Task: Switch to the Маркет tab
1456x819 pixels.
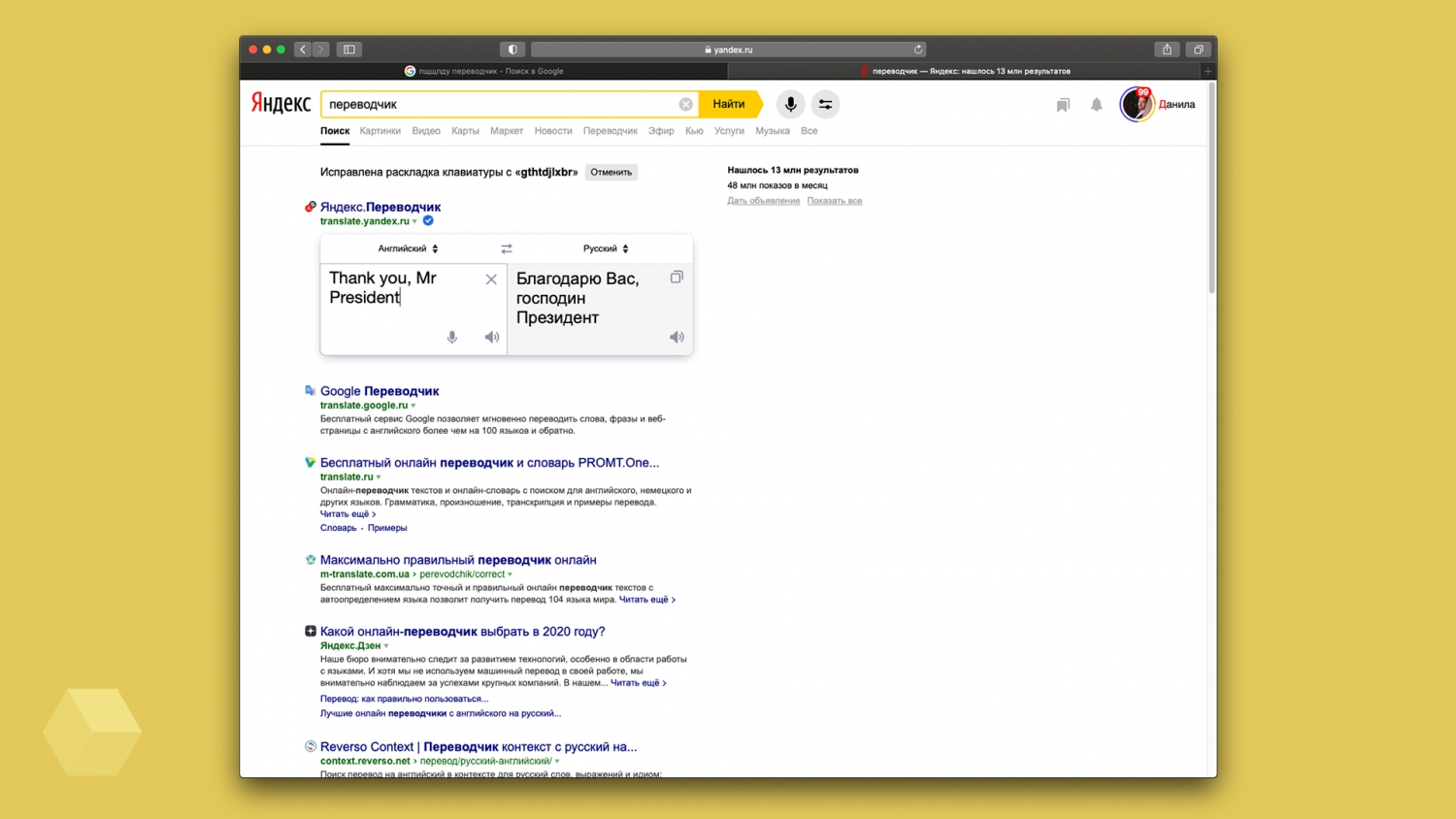Action: pyautogui.click(x=507, y=131)
